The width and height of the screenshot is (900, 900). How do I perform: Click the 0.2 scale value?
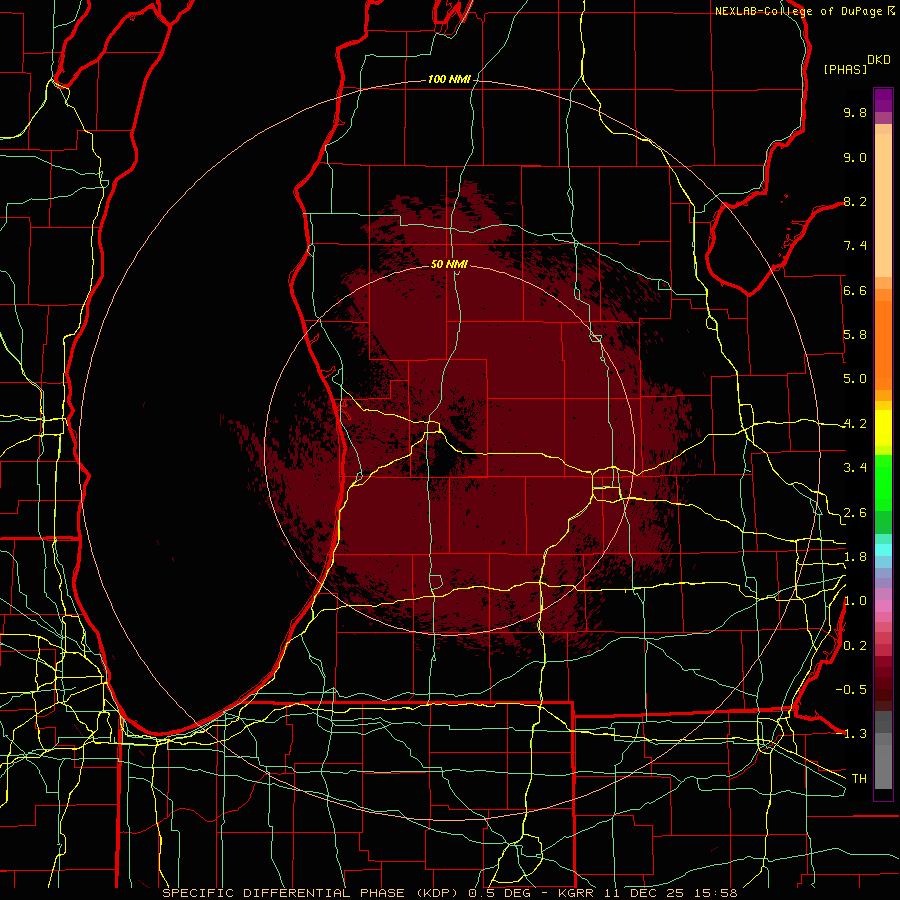[x=855, y=646]
